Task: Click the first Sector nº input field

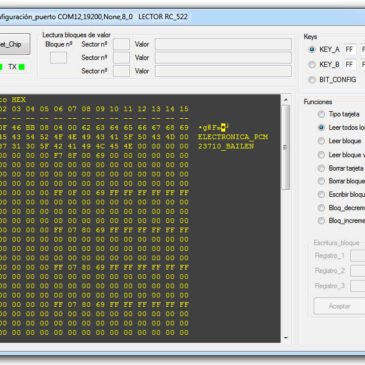Action: 121,44
